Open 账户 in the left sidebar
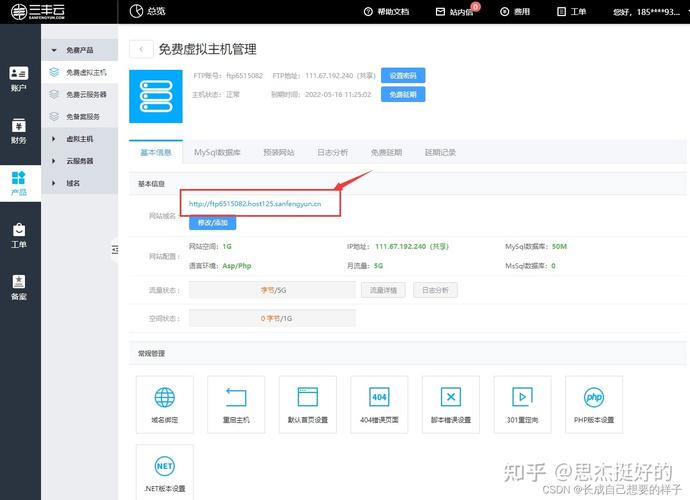Screen dimensions: 690x500 point(19,79)
